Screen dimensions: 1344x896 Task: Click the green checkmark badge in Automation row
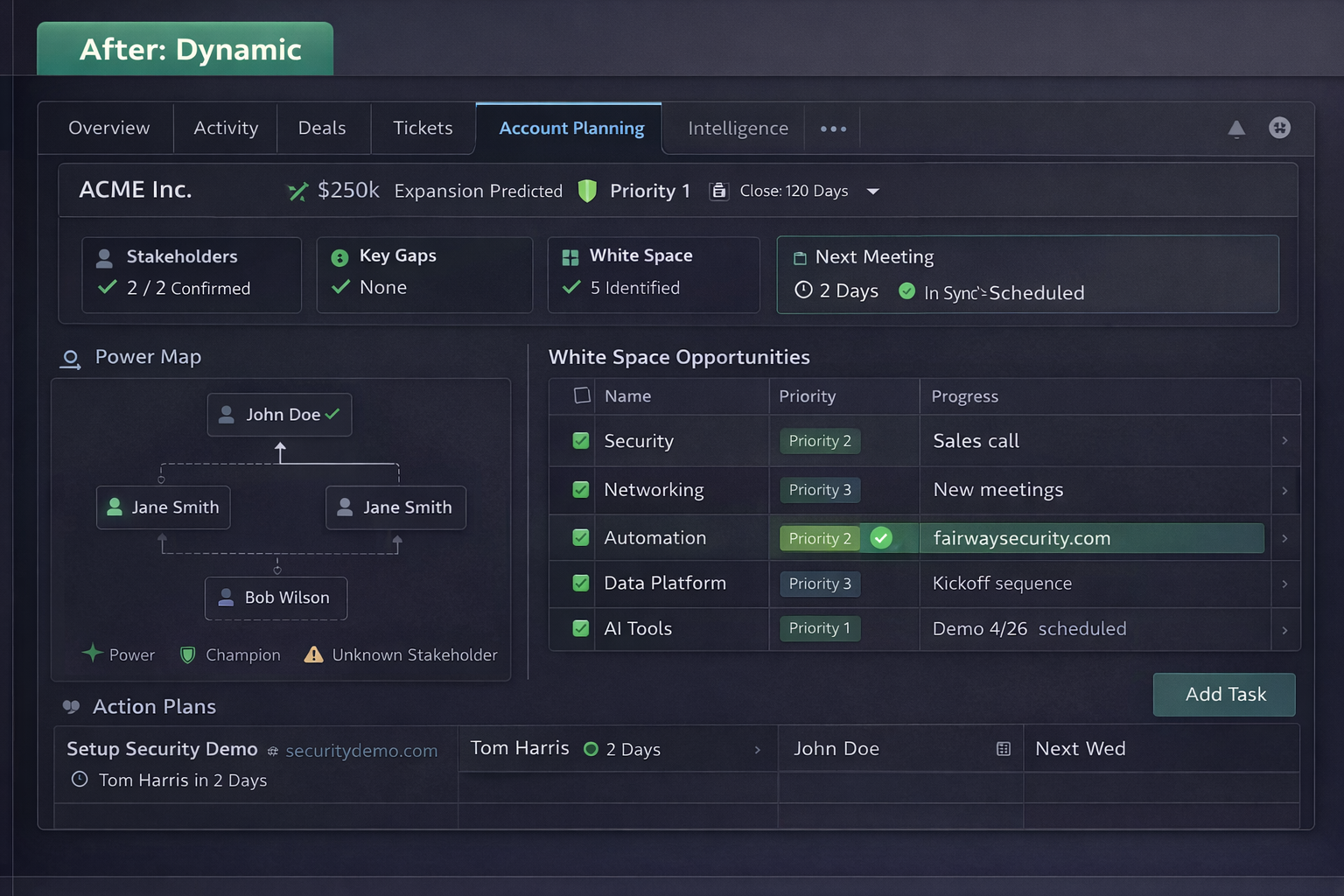(881, 538)
